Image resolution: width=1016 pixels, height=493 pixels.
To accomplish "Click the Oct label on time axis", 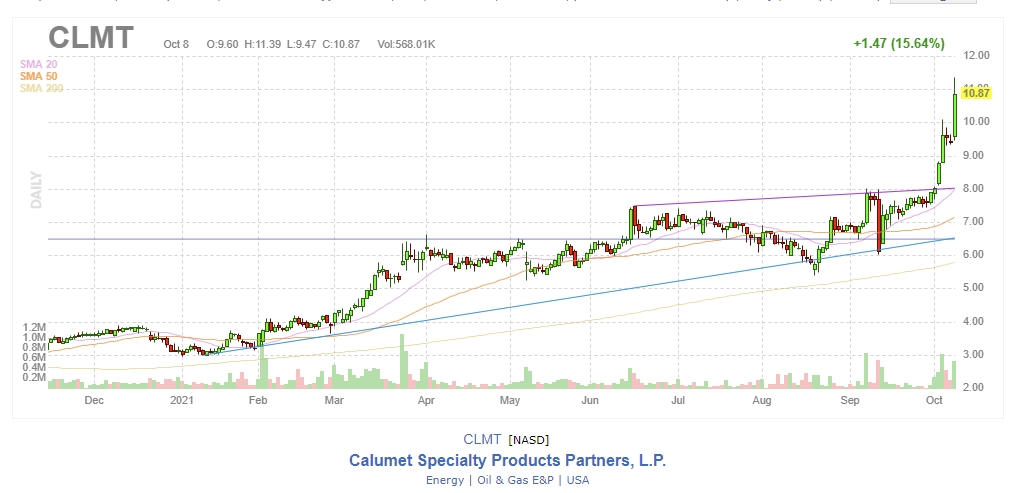I will (x=934, y=401).
